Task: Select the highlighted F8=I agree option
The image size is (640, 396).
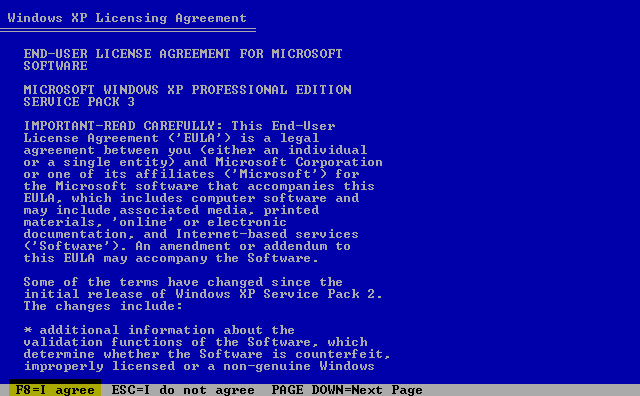Action: 55,389
